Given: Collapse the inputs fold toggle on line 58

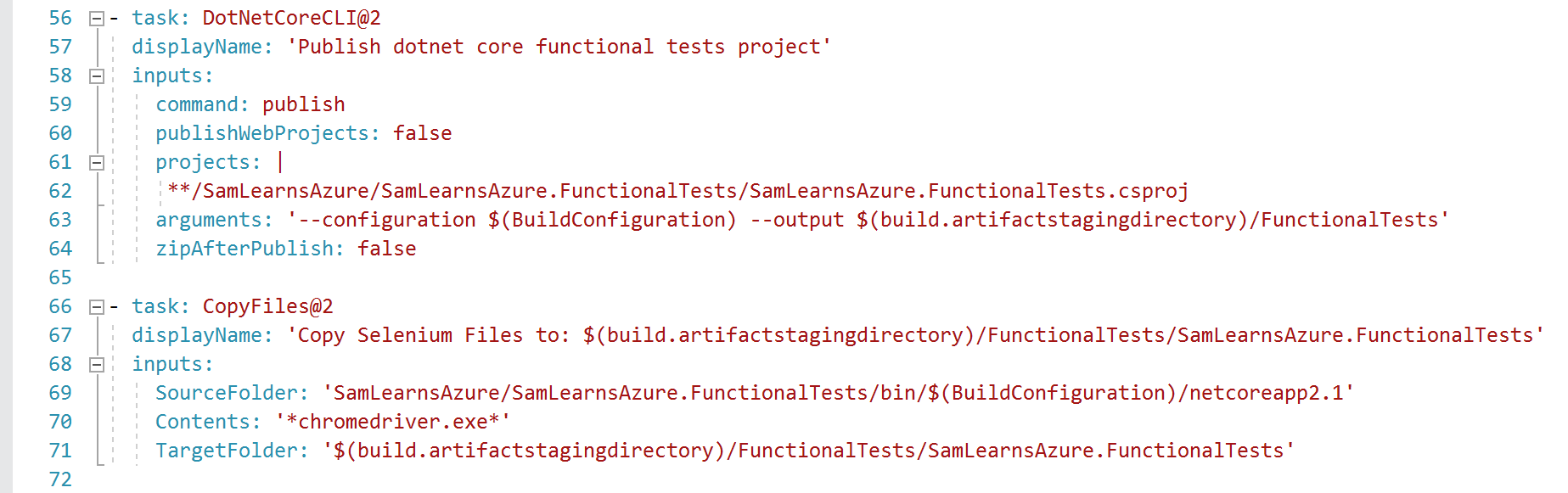Looking at the screenshot, I should click(97, 76).
